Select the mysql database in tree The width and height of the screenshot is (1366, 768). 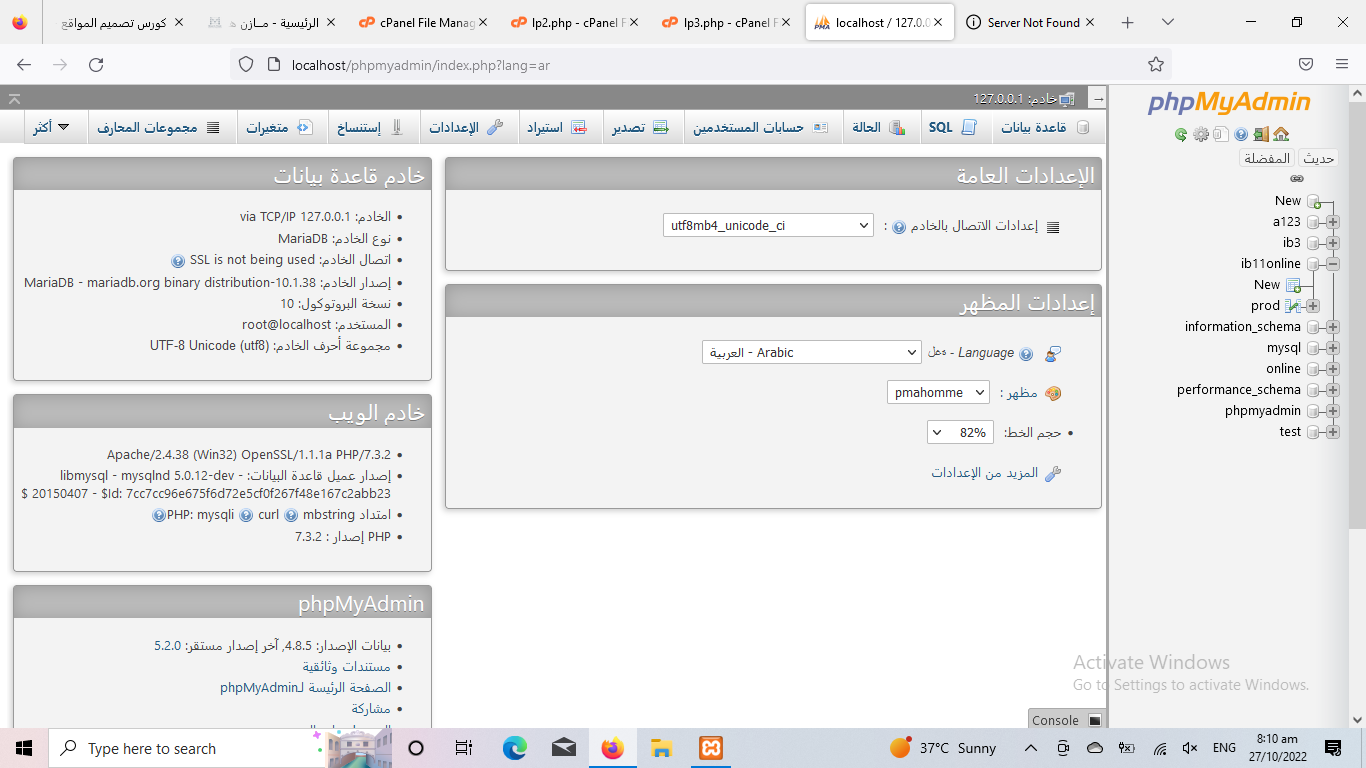1283,348
